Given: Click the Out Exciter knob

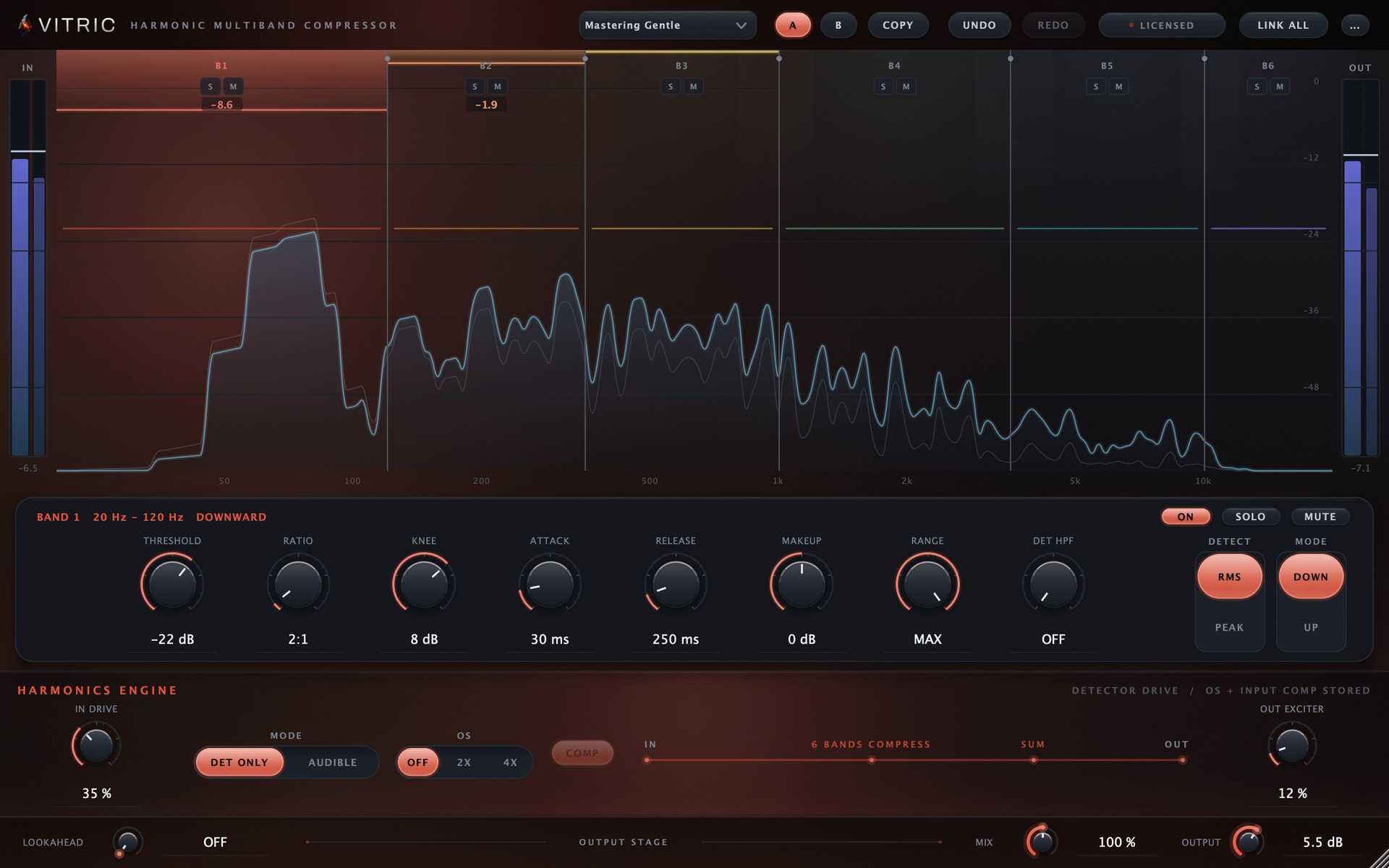Looking at the screenshot, I should point(1292,746).
